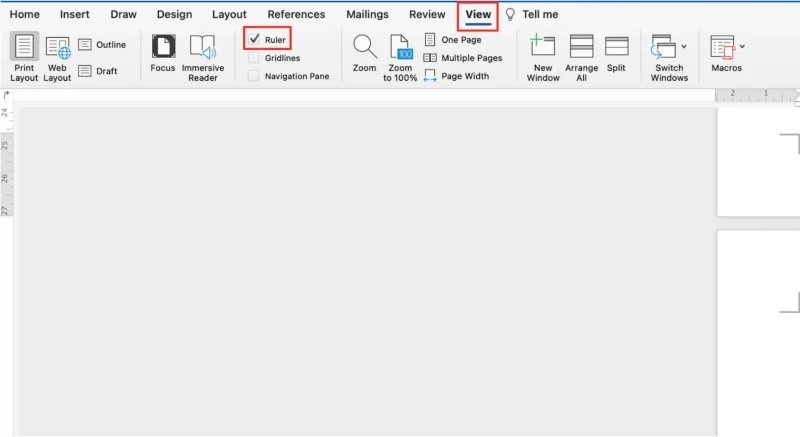Choose the Outline view

coord(102,45)
